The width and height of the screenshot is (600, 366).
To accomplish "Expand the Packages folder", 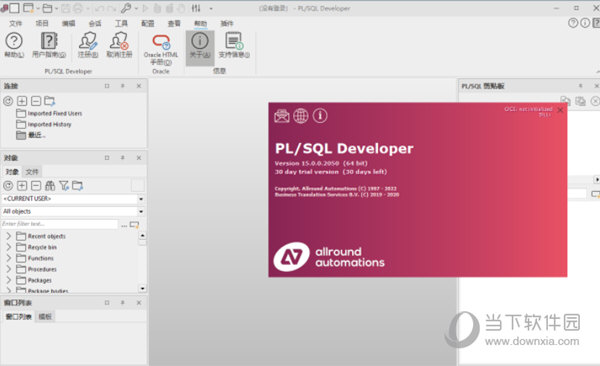I will 8,280.
